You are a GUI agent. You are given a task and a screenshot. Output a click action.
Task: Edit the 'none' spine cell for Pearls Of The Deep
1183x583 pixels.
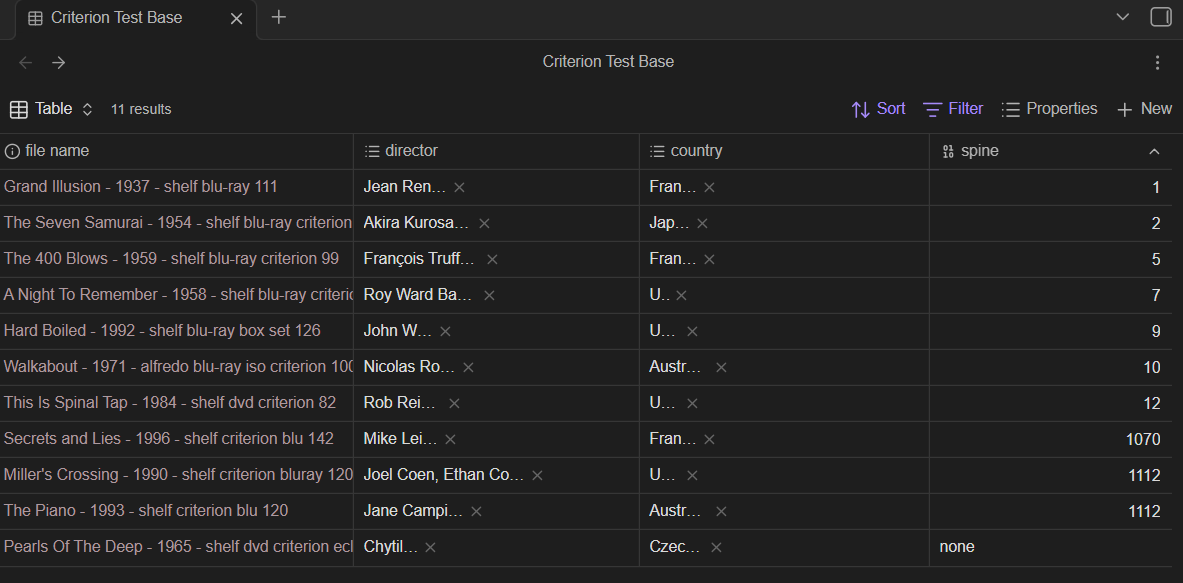pos(1050,547)
